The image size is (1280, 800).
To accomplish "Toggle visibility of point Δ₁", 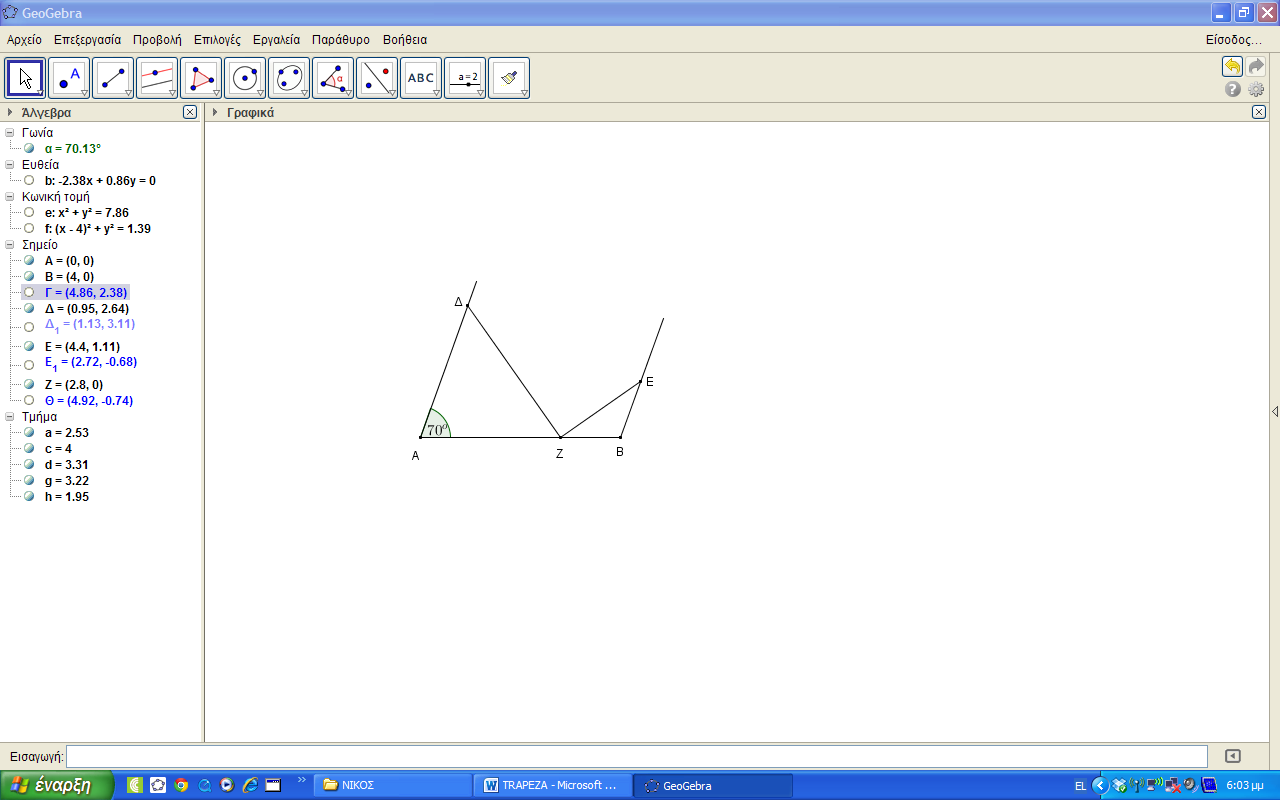I will [x=29, y=326].
